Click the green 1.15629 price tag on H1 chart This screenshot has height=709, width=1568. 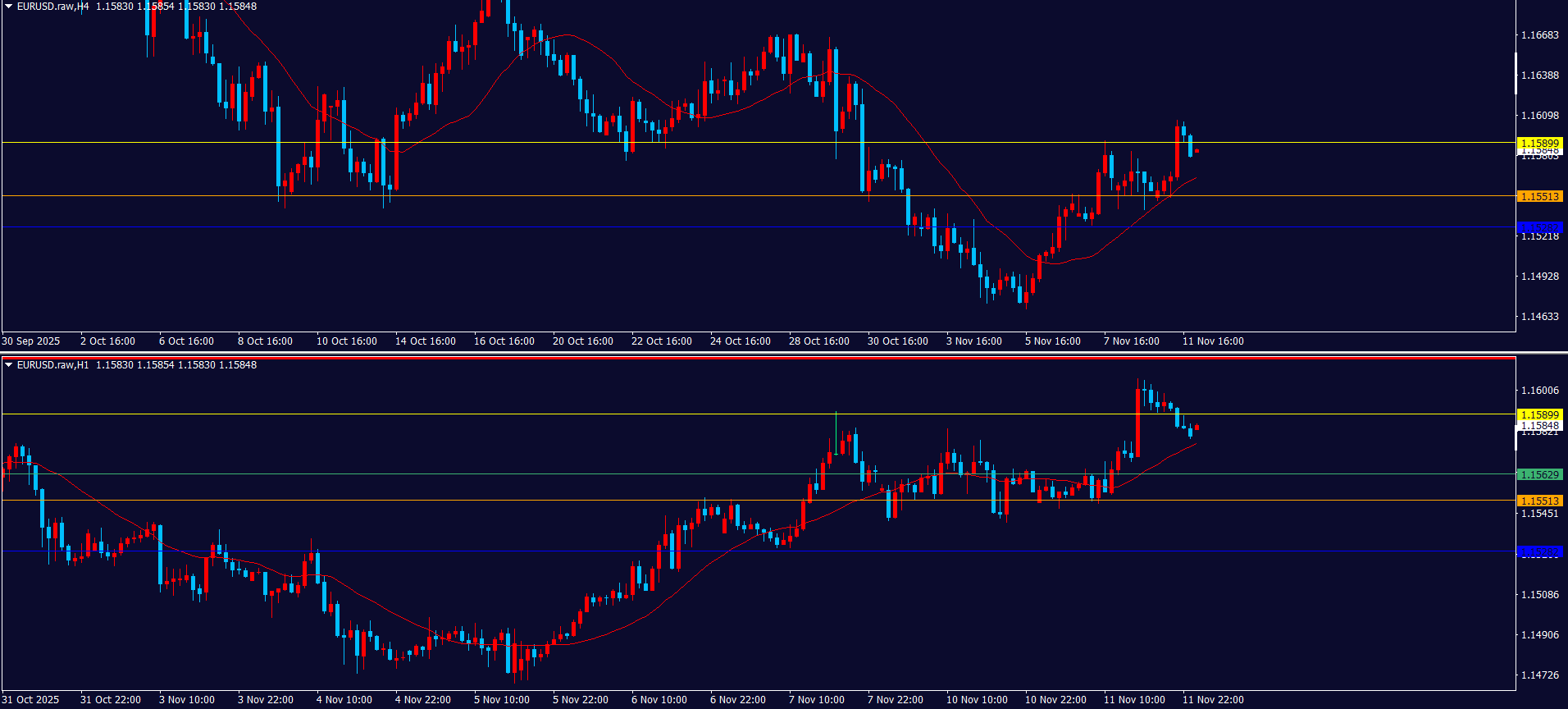tap(1539, 474)
